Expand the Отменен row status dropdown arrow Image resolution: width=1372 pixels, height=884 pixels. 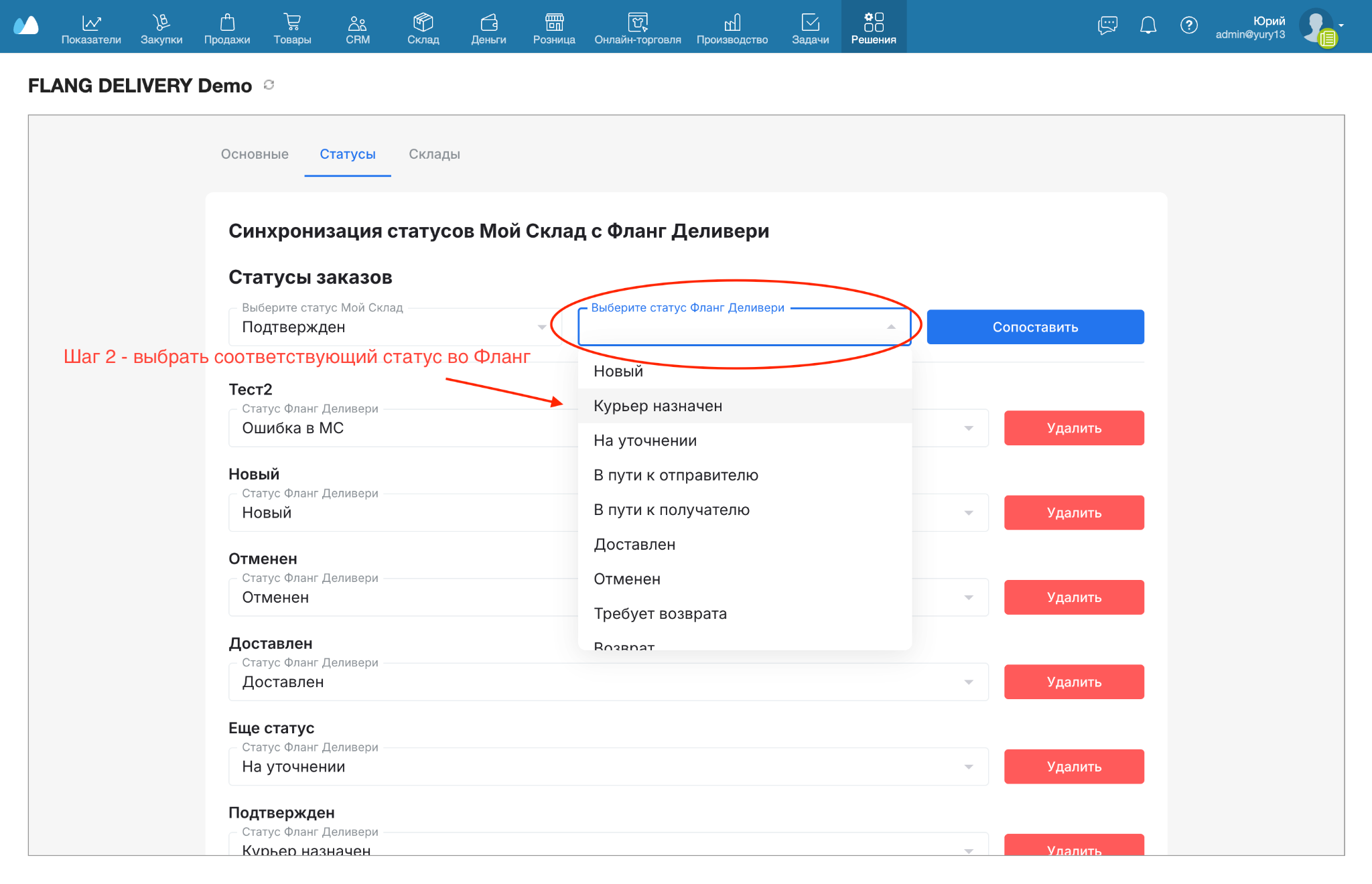[969, 597]
